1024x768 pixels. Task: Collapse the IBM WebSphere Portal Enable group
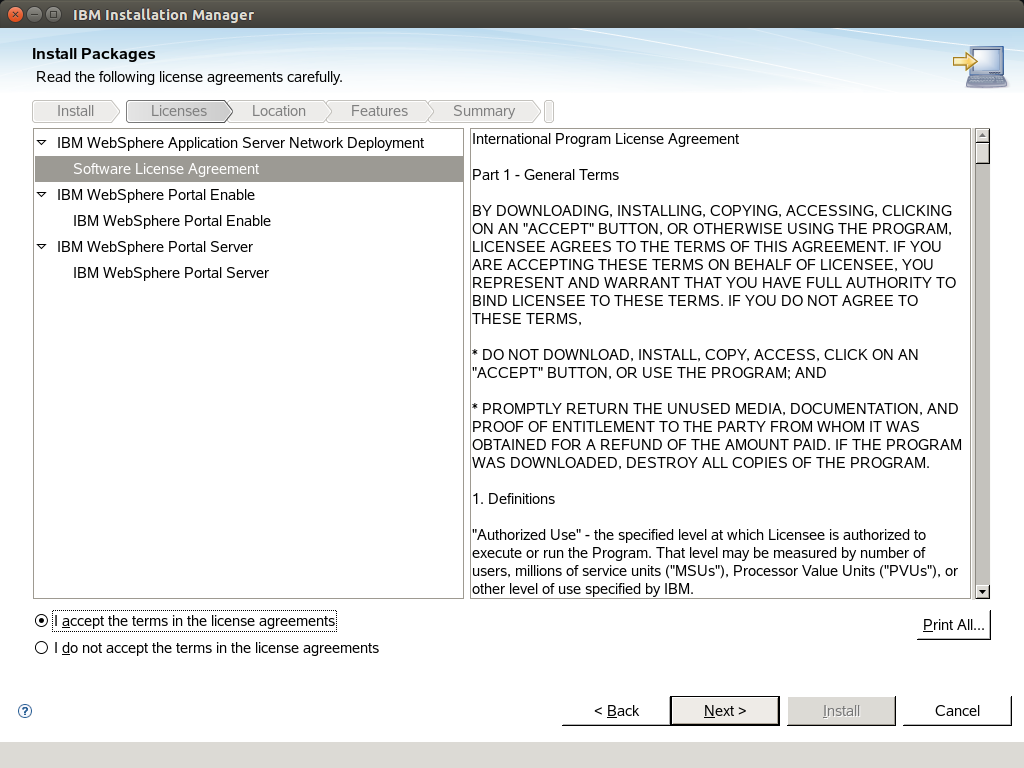42,195
